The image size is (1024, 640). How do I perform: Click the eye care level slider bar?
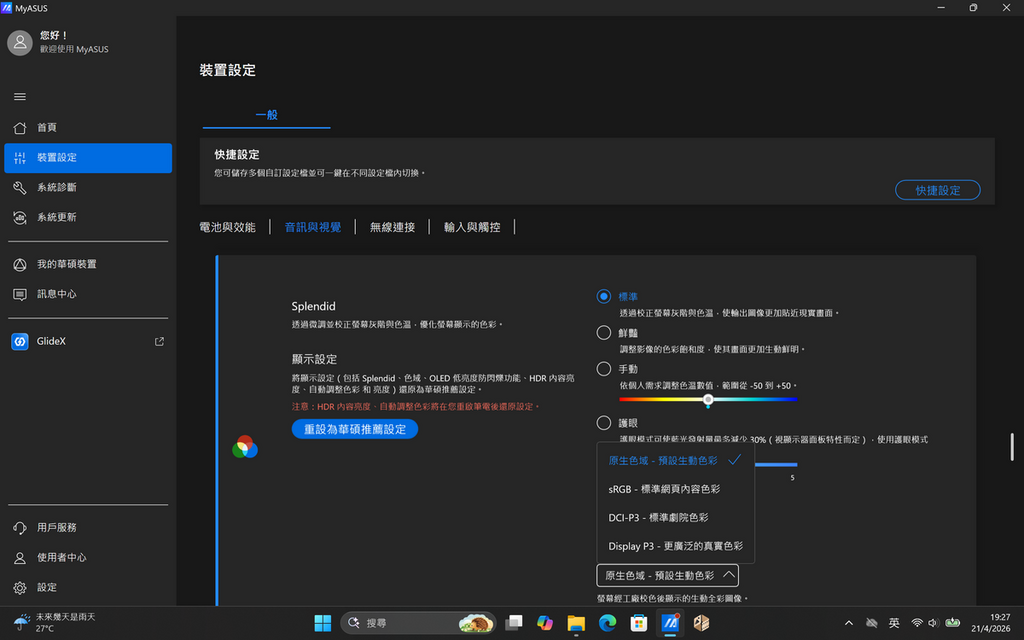tap(776, 464)
